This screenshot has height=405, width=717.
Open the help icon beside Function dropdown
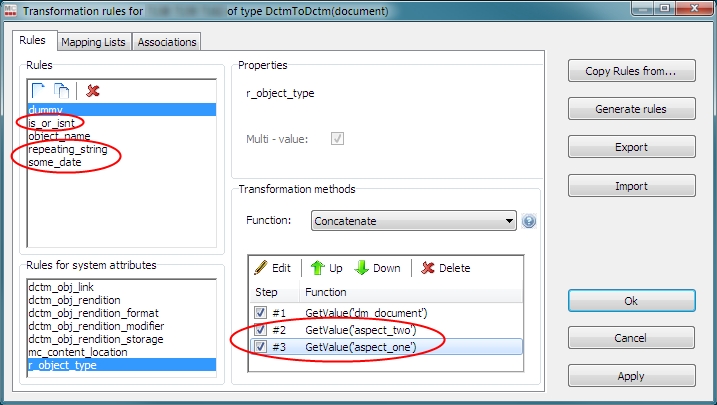(529, 220)
